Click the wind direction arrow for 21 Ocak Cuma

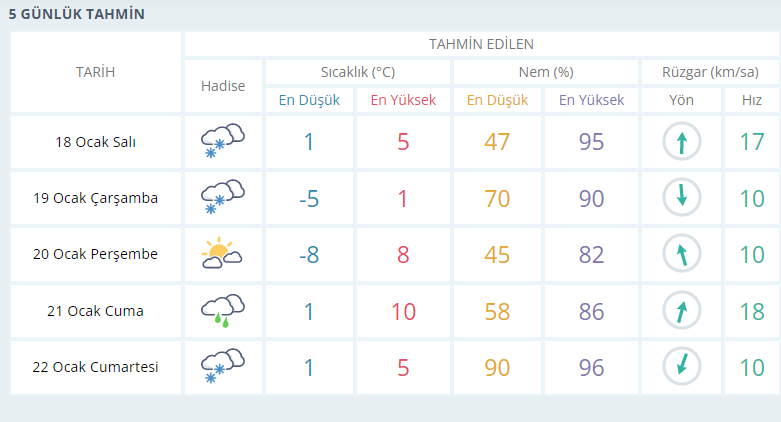click(682, 310)
